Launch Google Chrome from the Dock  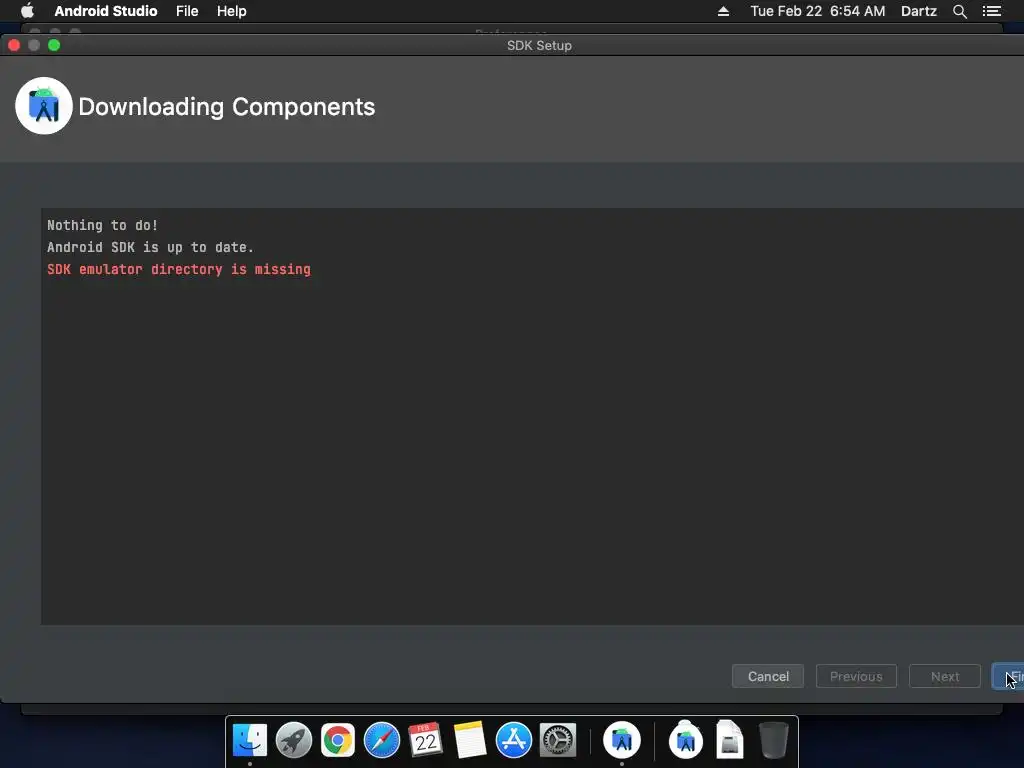(338, 741)
